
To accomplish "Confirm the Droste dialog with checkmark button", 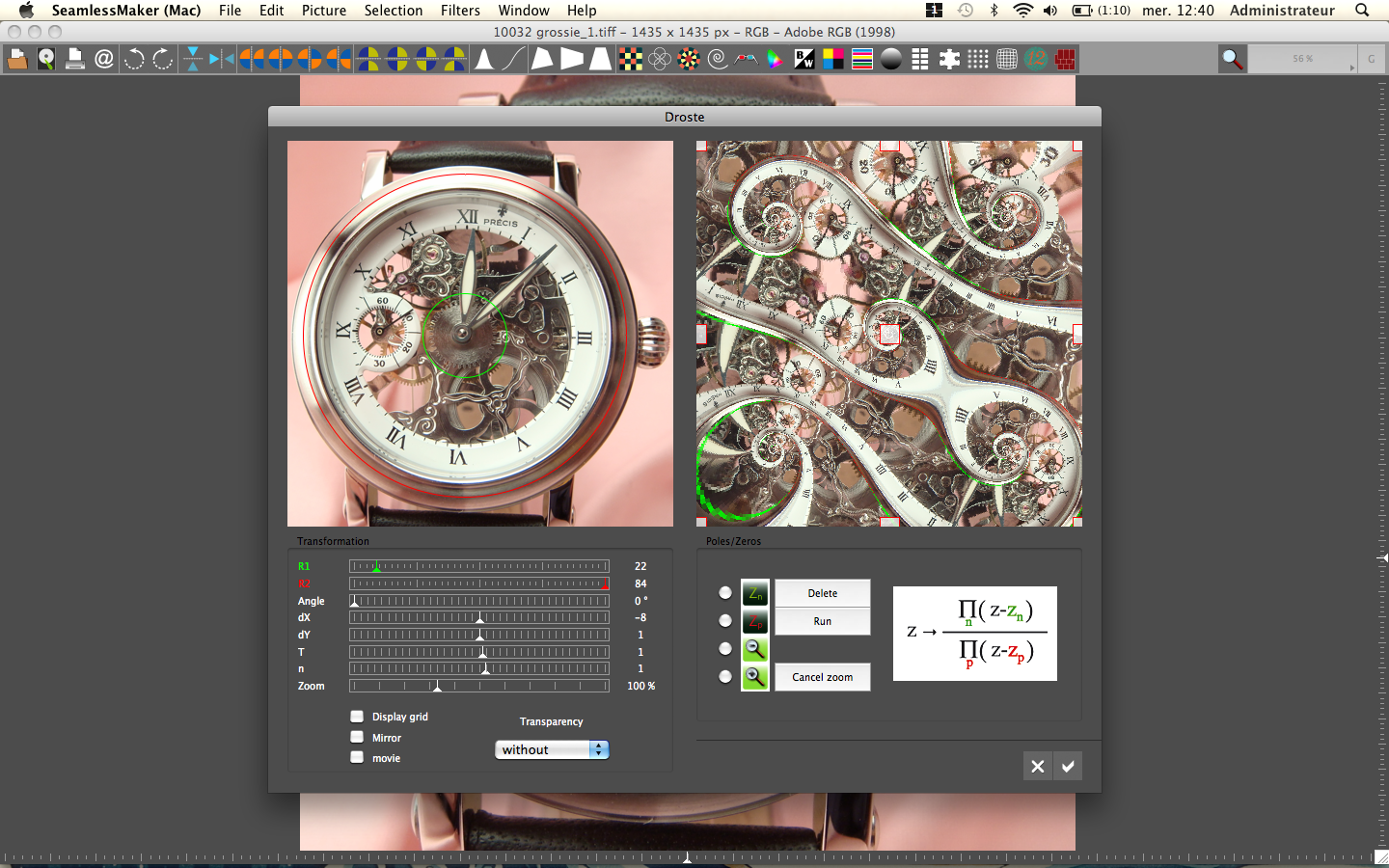I will click(1068, 766).
